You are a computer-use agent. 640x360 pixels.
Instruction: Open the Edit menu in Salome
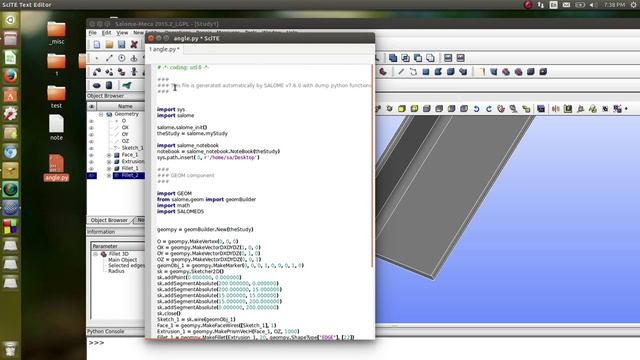tap(107, 33)
